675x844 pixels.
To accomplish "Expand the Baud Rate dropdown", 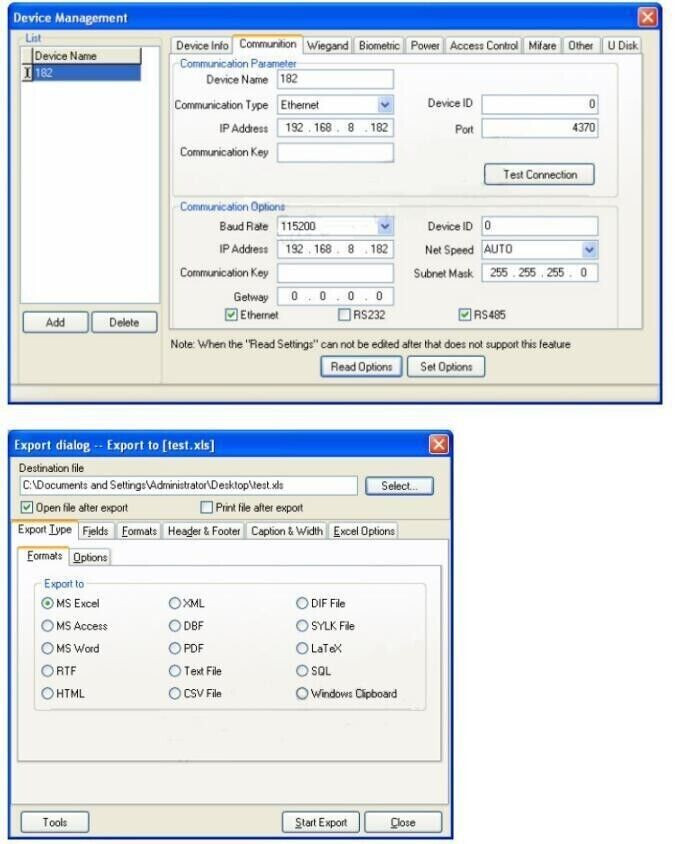I will pyautogui.click(x=385, y=226).
